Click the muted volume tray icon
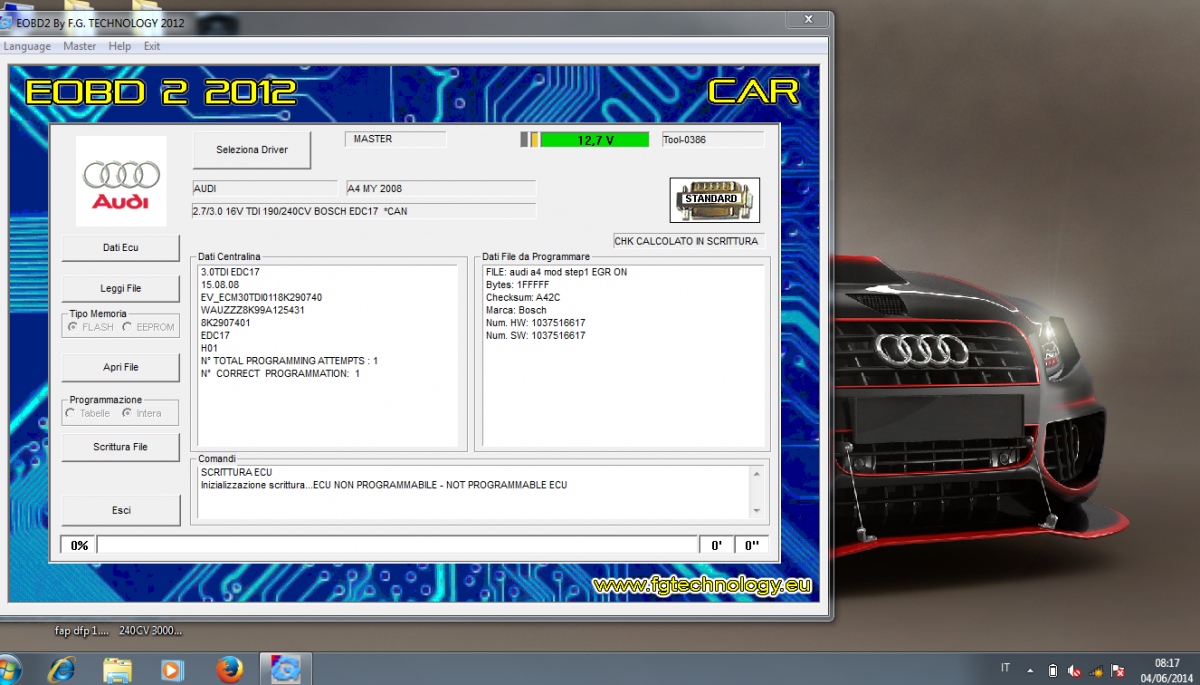Image resolution: width=1200 pixels, height=685 pixels. coord(1074,669)
